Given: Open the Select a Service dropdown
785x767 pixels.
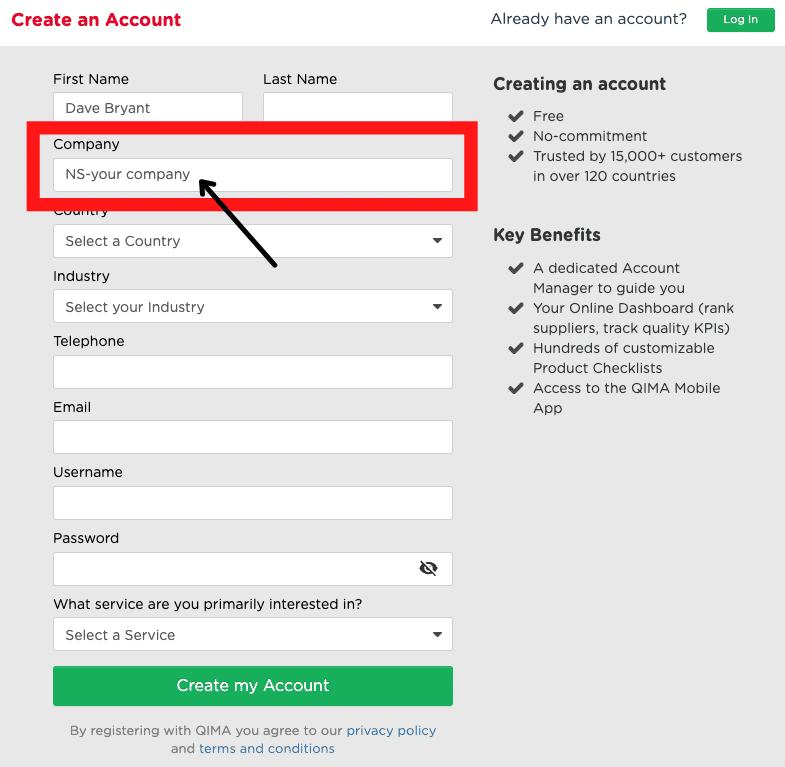Looking at the screenshot, I should [x=253, y=634].
